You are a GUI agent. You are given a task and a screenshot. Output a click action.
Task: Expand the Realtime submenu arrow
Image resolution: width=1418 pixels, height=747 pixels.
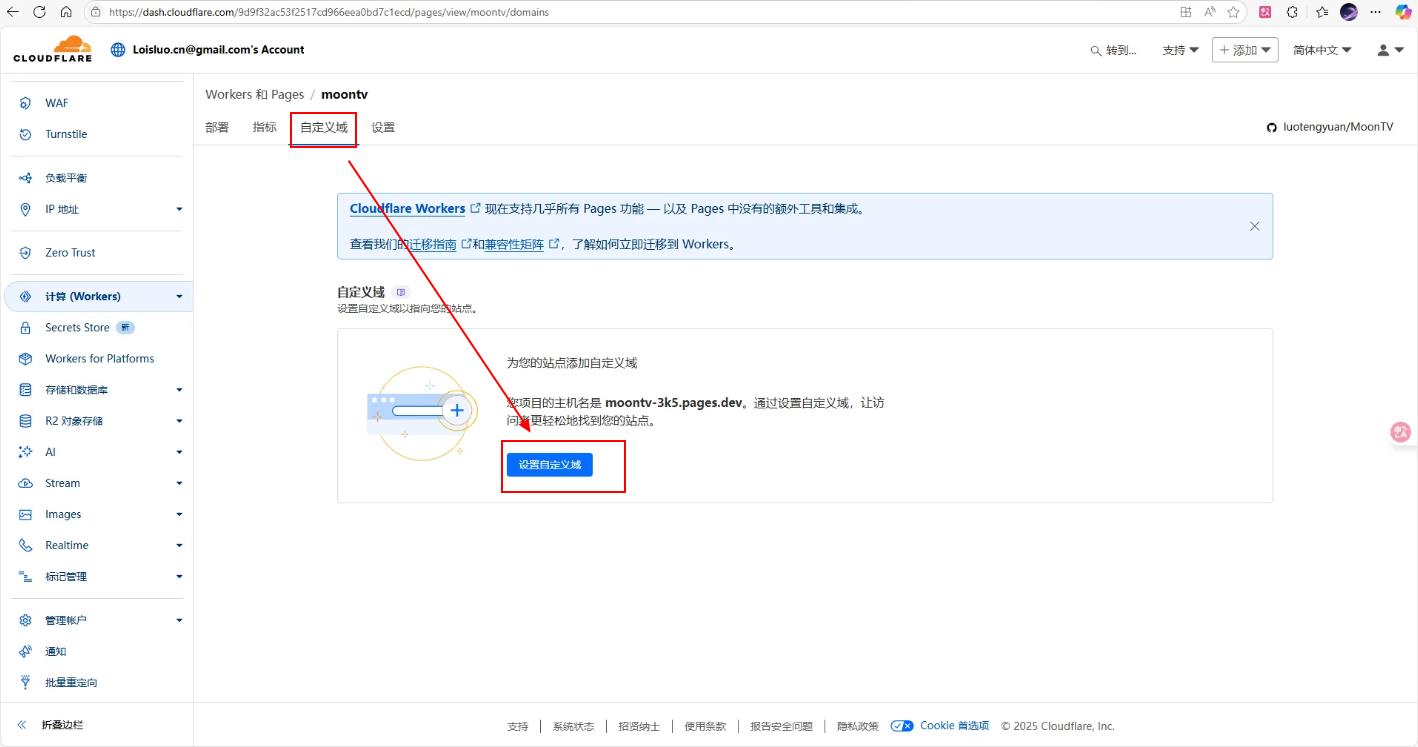[179, 545]
